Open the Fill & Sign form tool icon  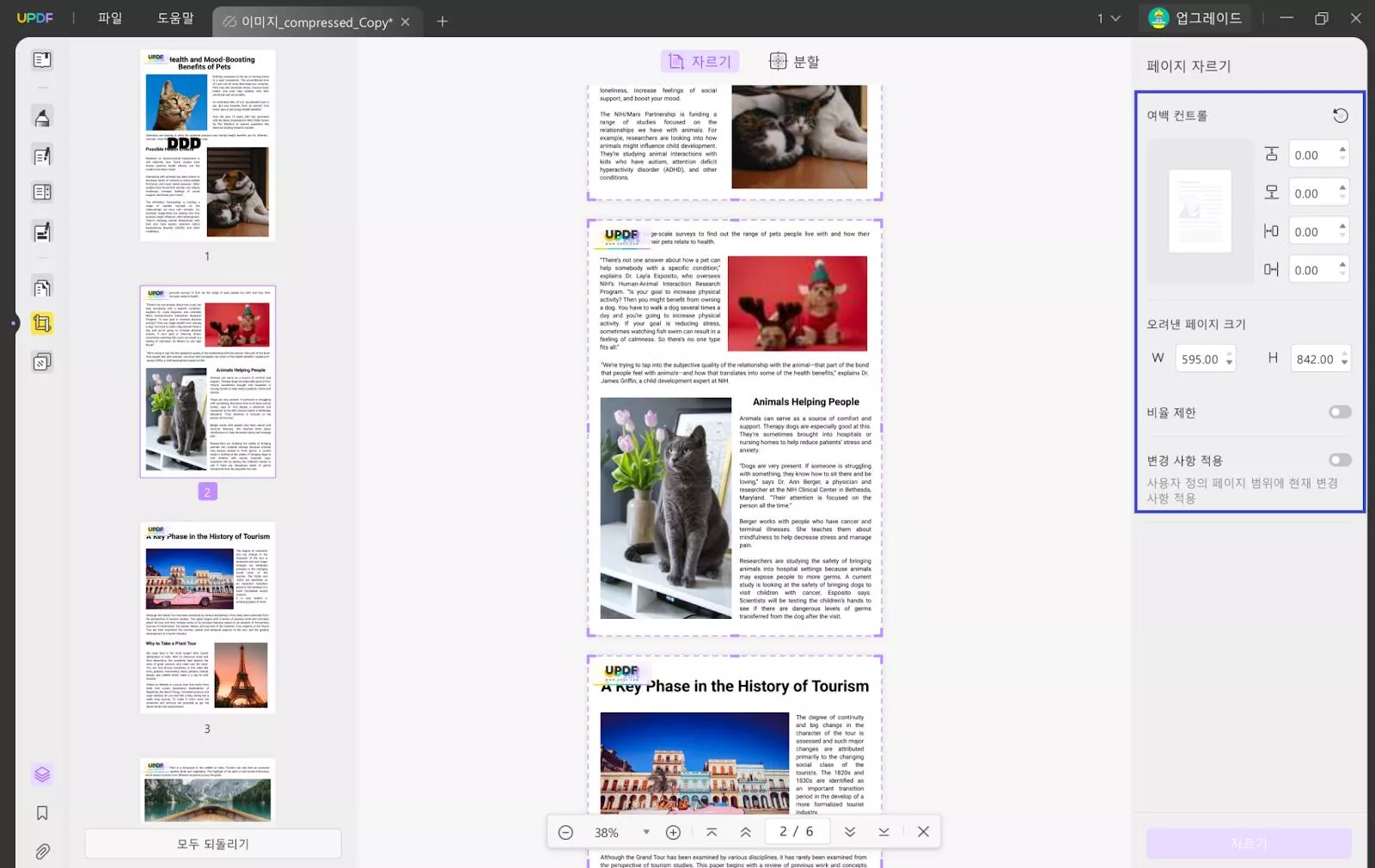coord(42,231)
